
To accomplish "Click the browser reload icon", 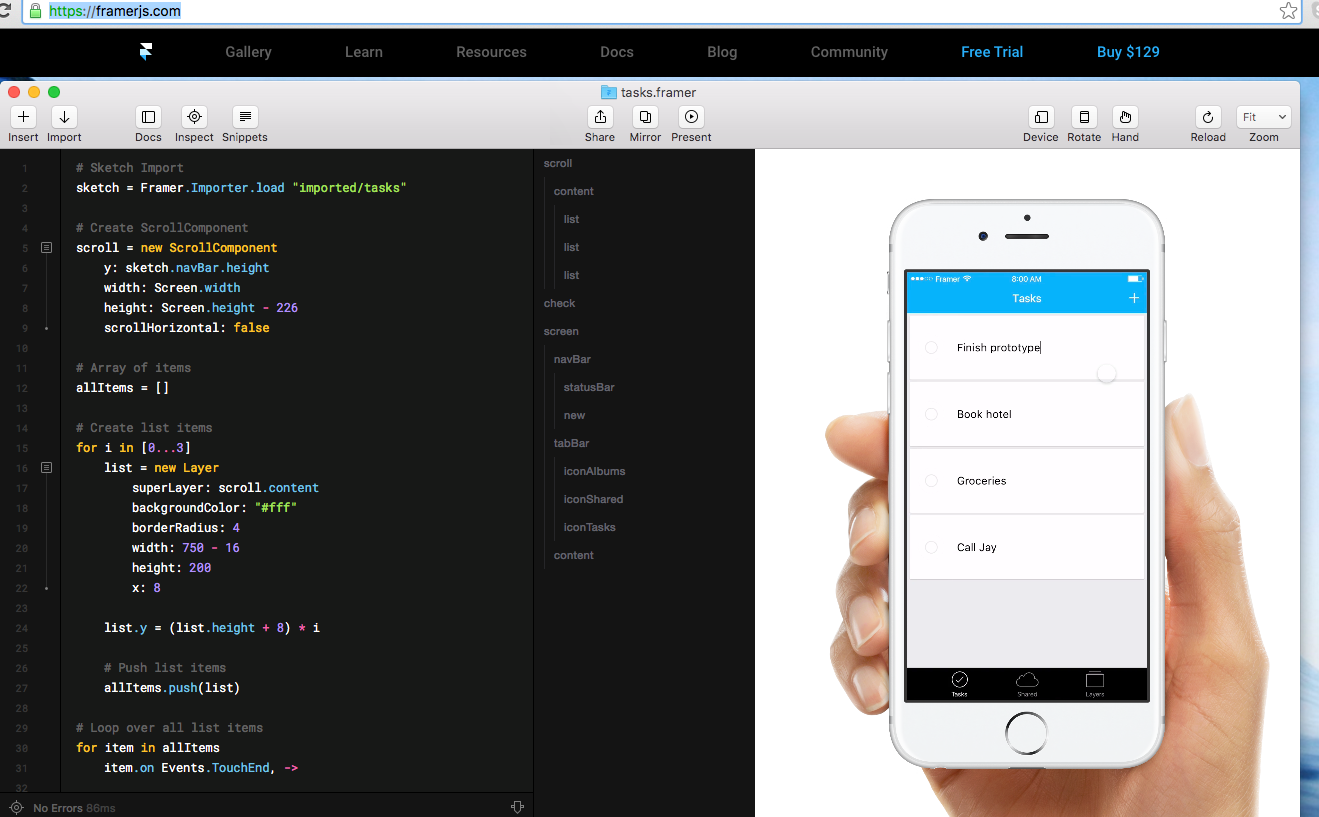I will 5,11.
